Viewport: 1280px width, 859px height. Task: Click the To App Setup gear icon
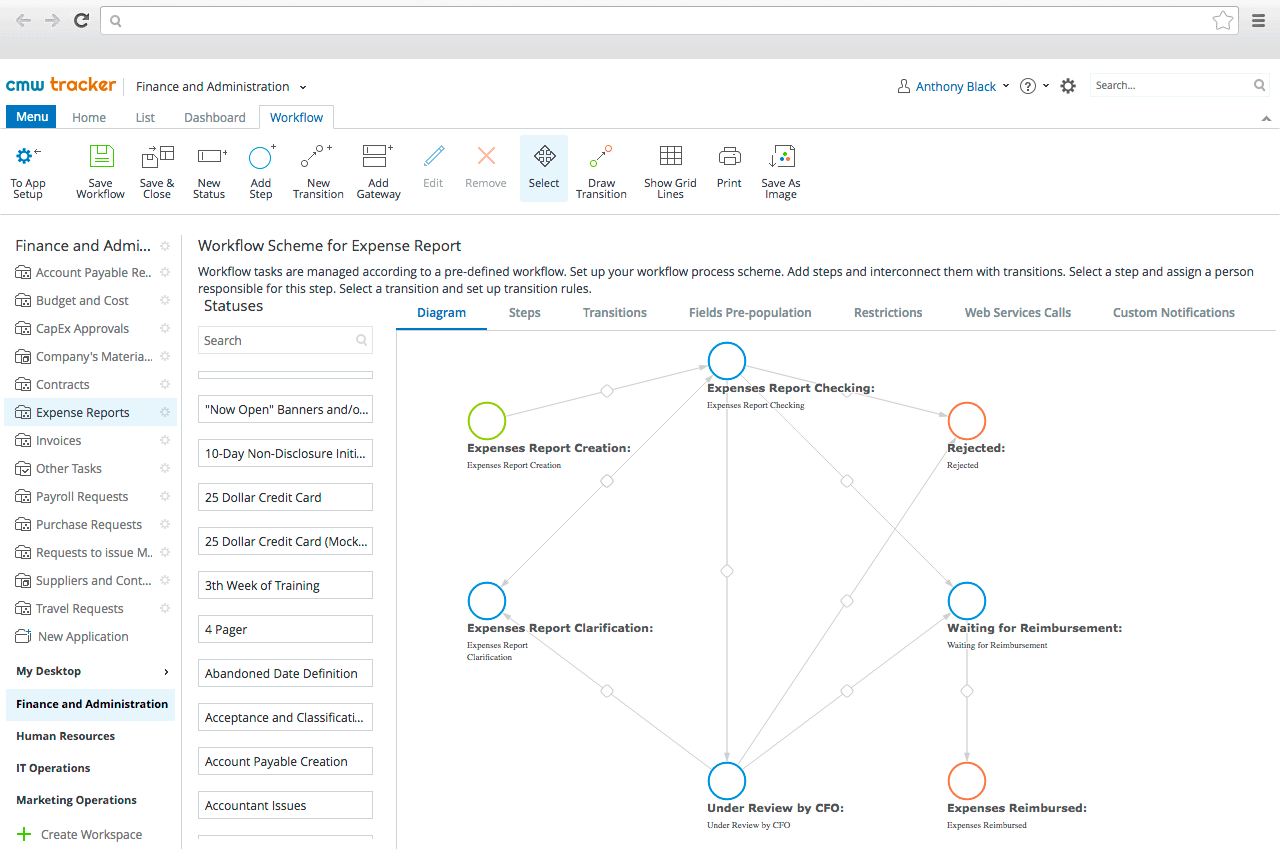(28, 156)
